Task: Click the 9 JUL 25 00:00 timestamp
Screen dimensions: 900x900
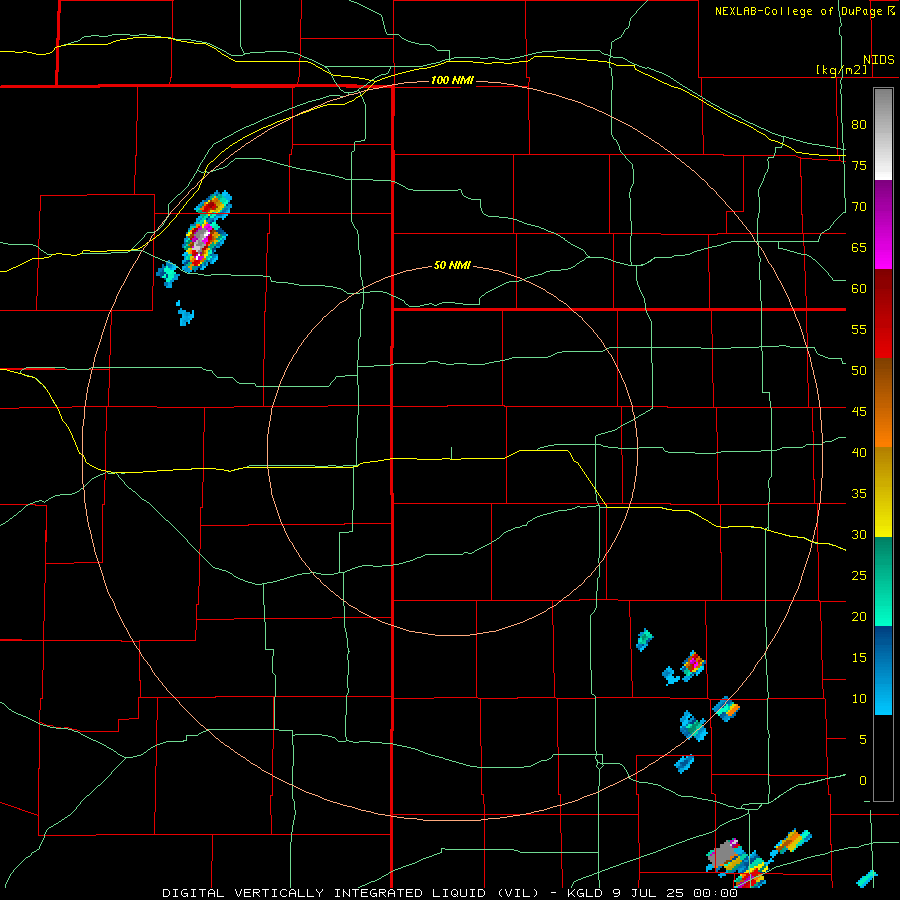Action: pos(677,893)
